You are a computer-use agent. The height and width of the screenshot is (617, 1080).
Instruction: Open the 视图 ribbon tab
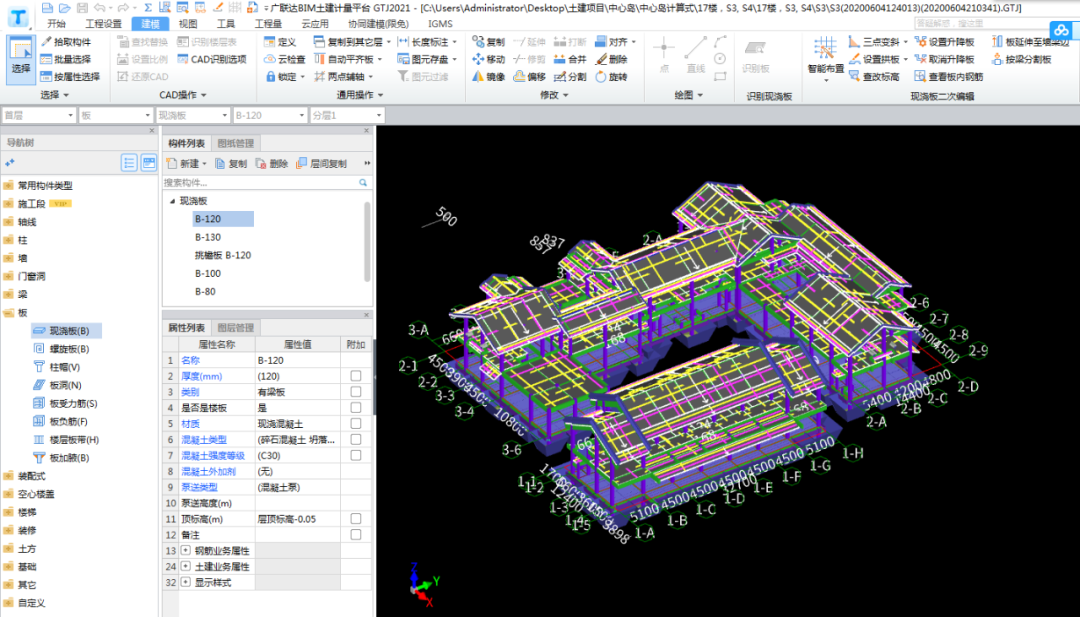pyautogui.click(x=188, y=23)
